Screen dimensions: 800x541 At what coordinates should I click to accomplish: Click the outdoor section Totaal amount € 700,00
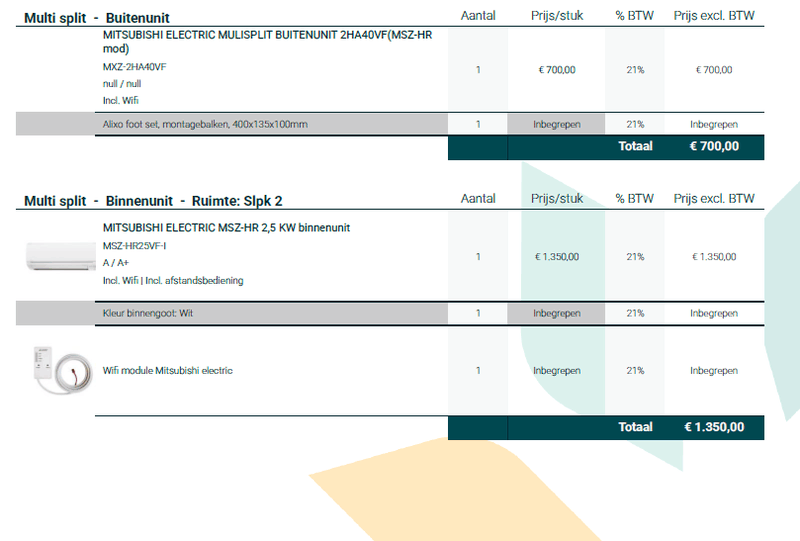(714, 146)
